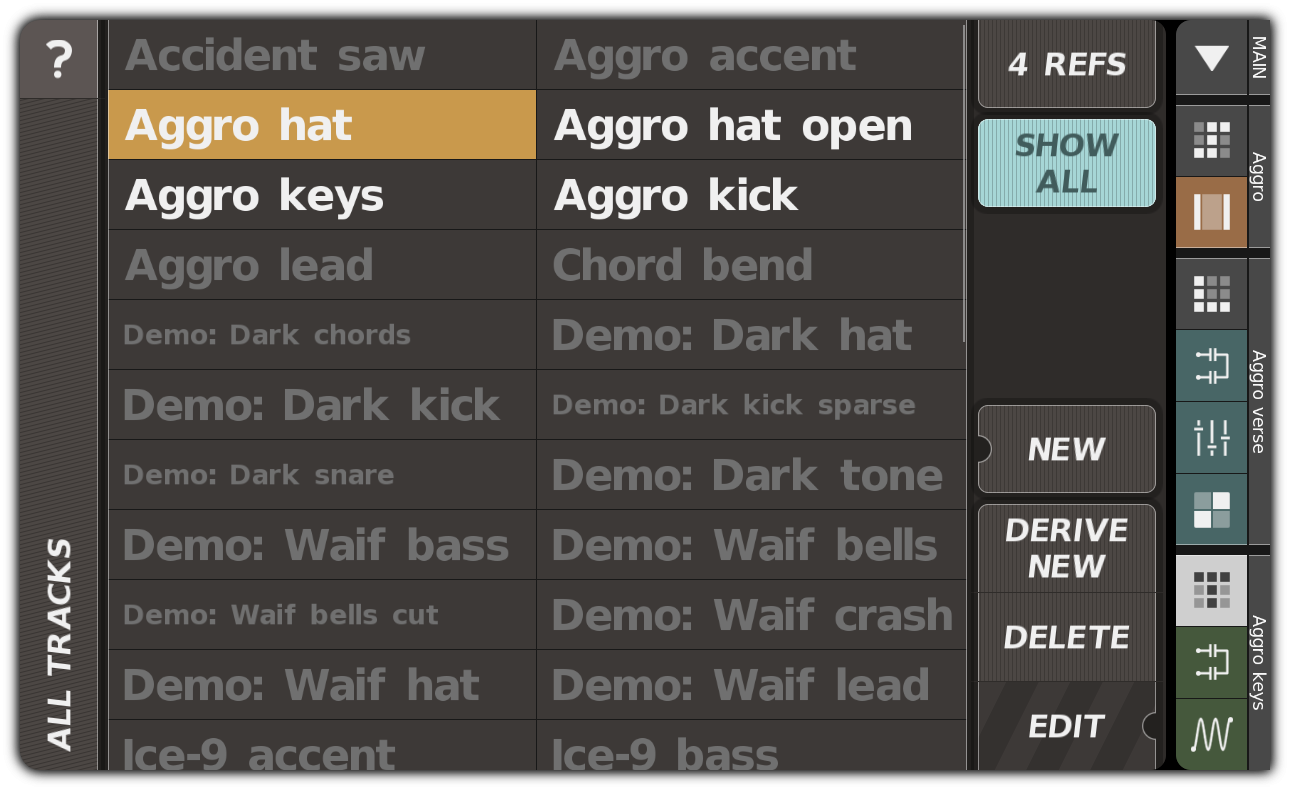Click the DERIVE NEW button
The width and height of the screenshot is (1290, 790).
point(1066,548)
